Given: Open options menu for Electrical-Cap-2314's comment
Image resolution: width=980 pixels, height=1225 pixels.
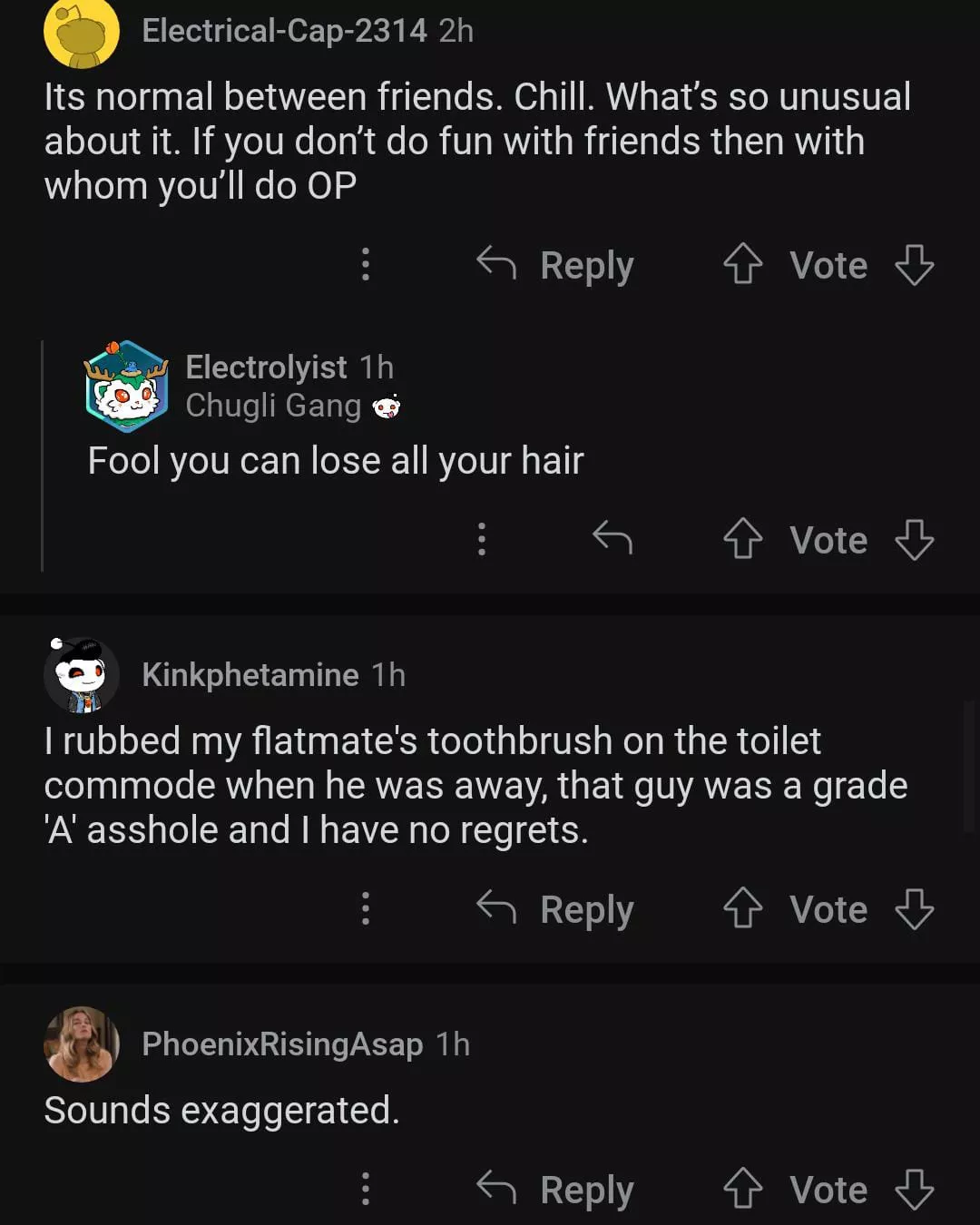Looking at the screenshot, I should (x=366, y=264).
